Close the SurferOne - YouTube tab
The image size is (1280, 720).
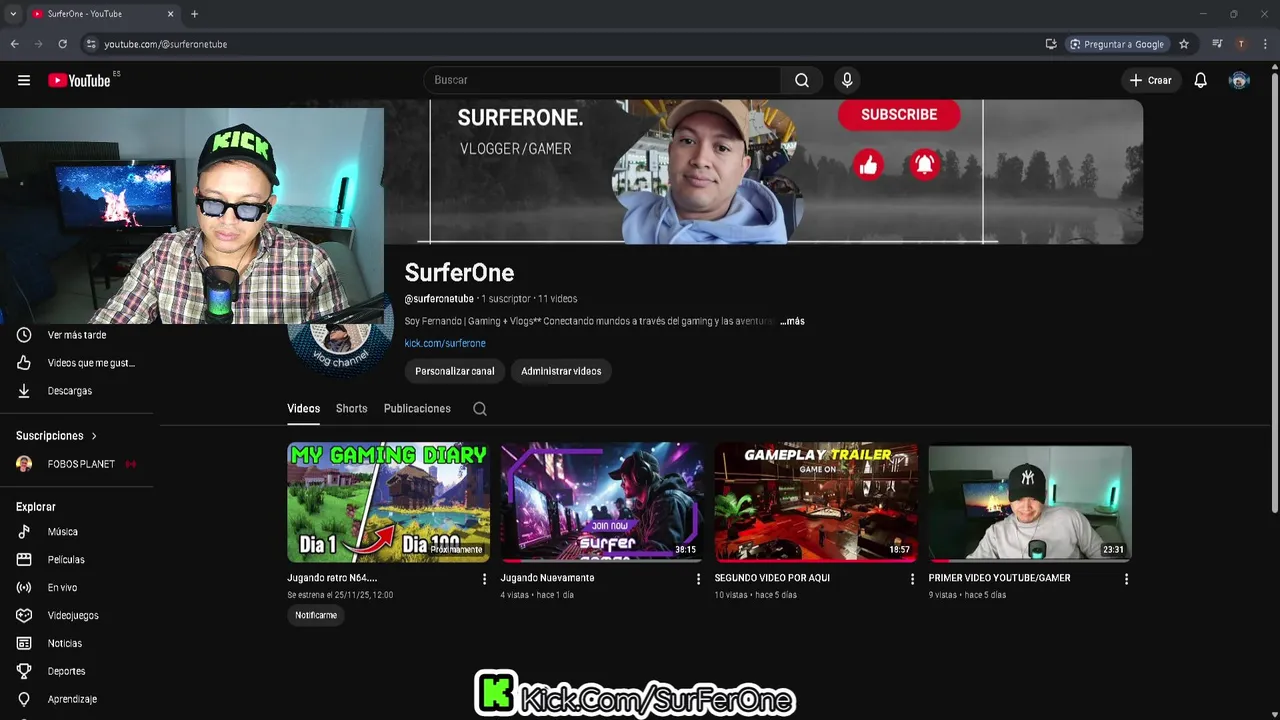170,14
